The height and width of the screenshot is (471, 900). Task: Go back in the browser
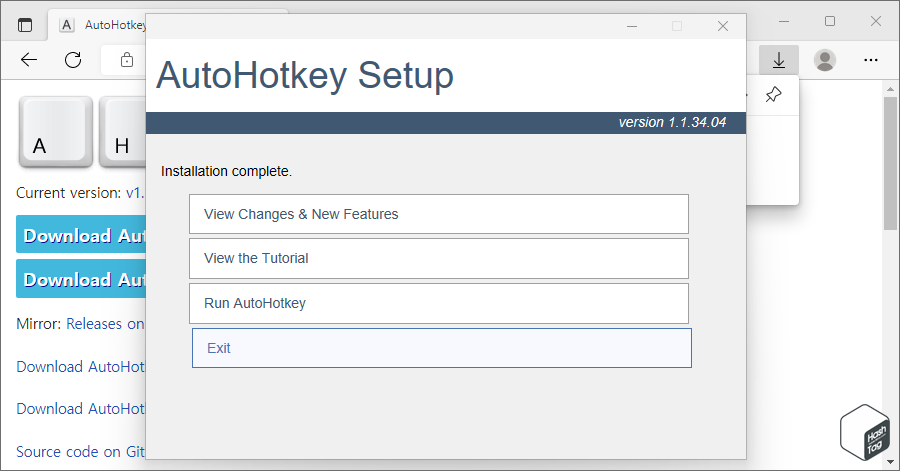[x=29, y=60]
